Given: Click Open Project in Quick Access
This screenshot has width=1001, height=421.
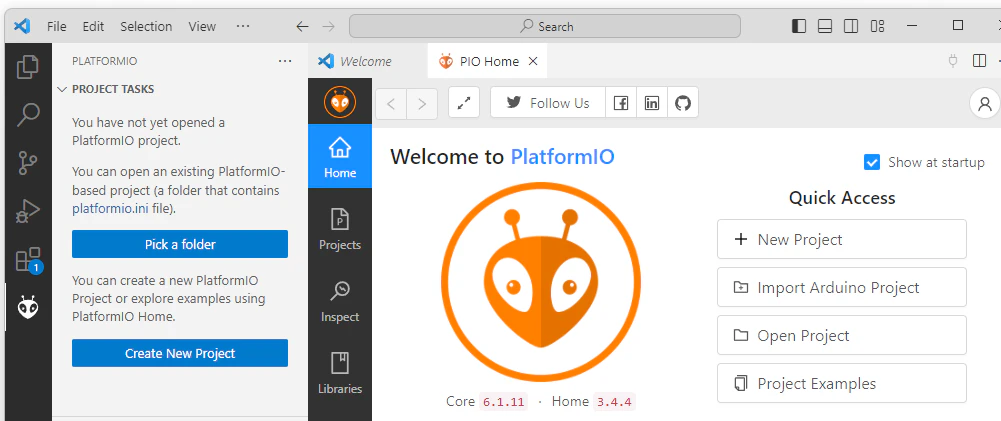Looking at the screenshot, I should click(x=841, y=335).
